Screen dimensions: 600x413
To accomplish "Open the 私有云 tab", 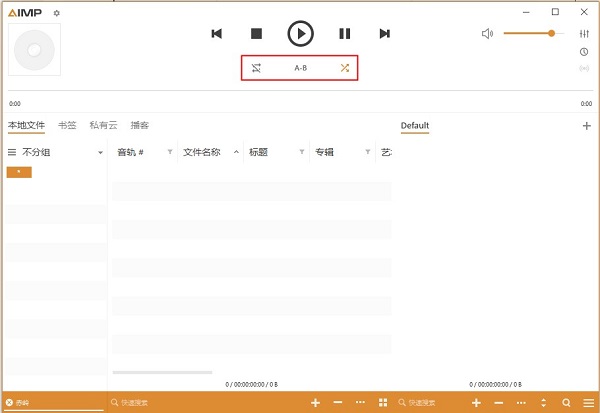I will 103,125.
